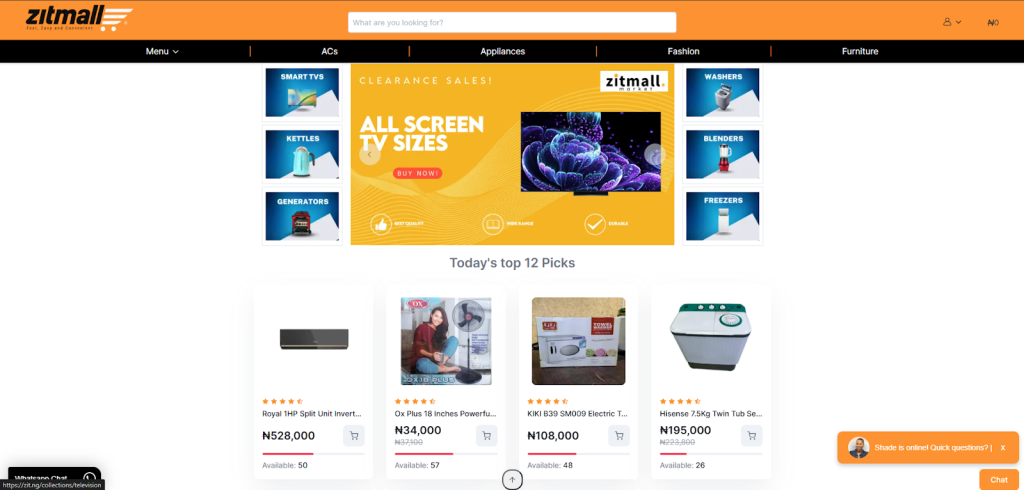Open the orange Chat button
Viewport: 1024px width, 490px height.
point(999,480)
